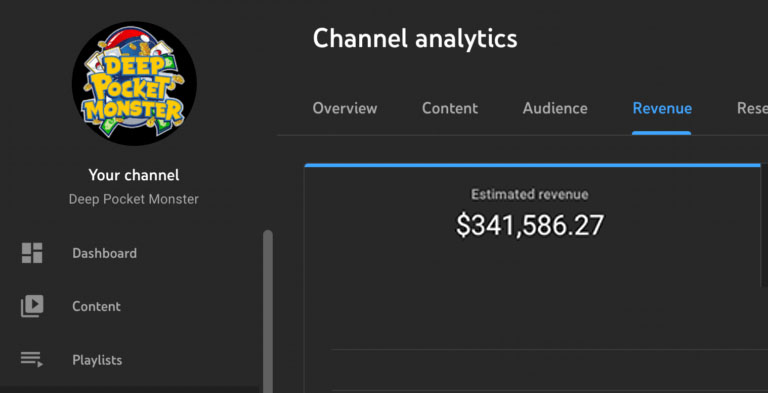The width and height of the screenshot is (768, 393).
Task: Open the partially visible Research tab
Action: point(752,108)
